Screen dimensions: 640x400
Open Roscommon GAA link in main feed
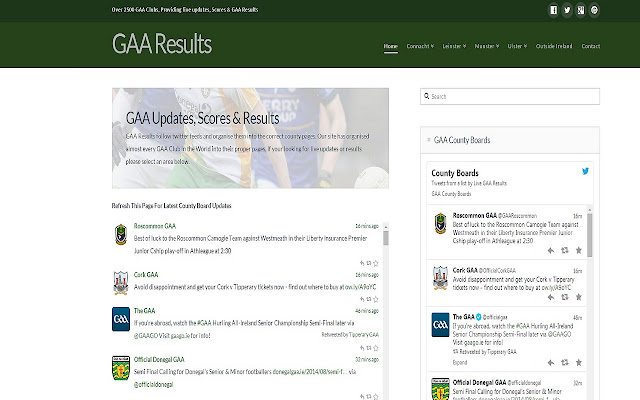(155, 226)
